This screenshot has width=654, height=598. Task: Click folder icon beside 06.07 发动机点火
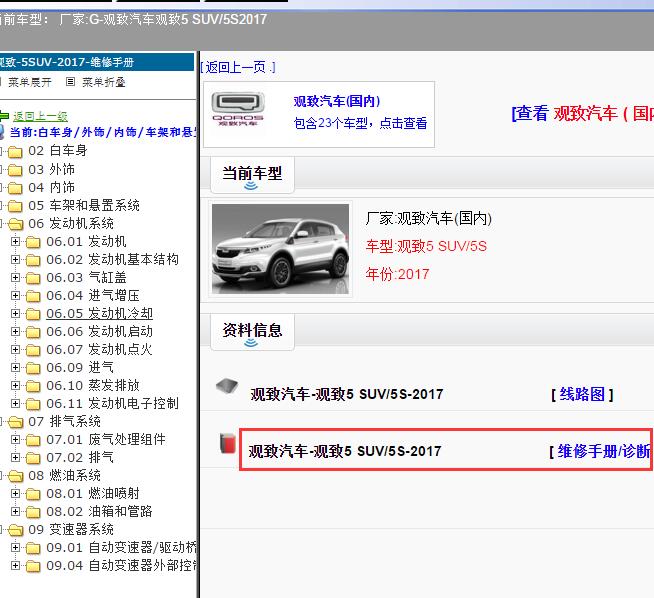pos(33,350)
